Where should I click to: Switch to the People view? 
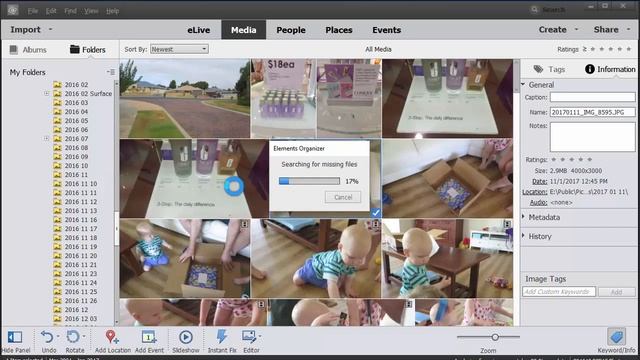[291, 30]
